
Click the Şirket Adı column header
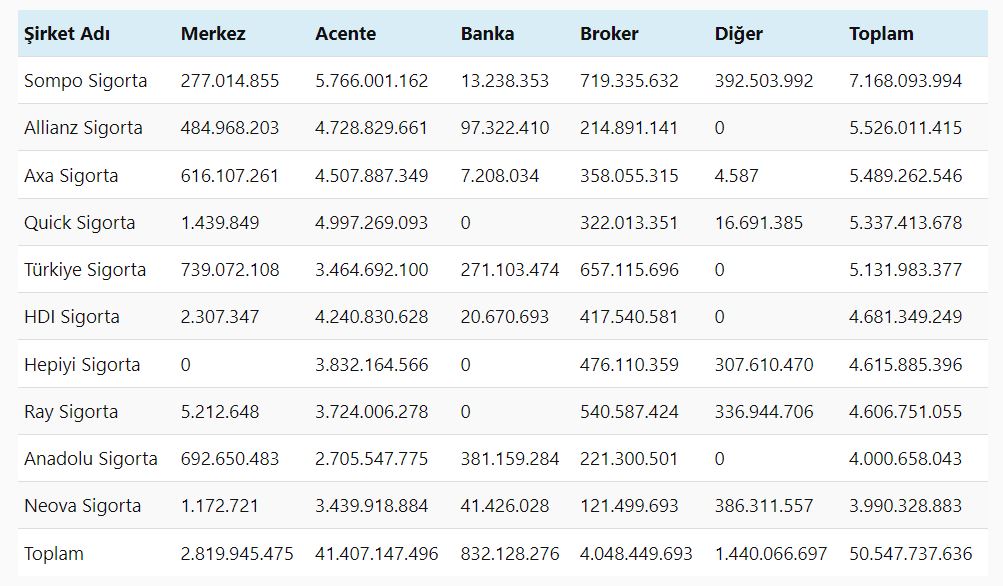(x=67, y=34)
